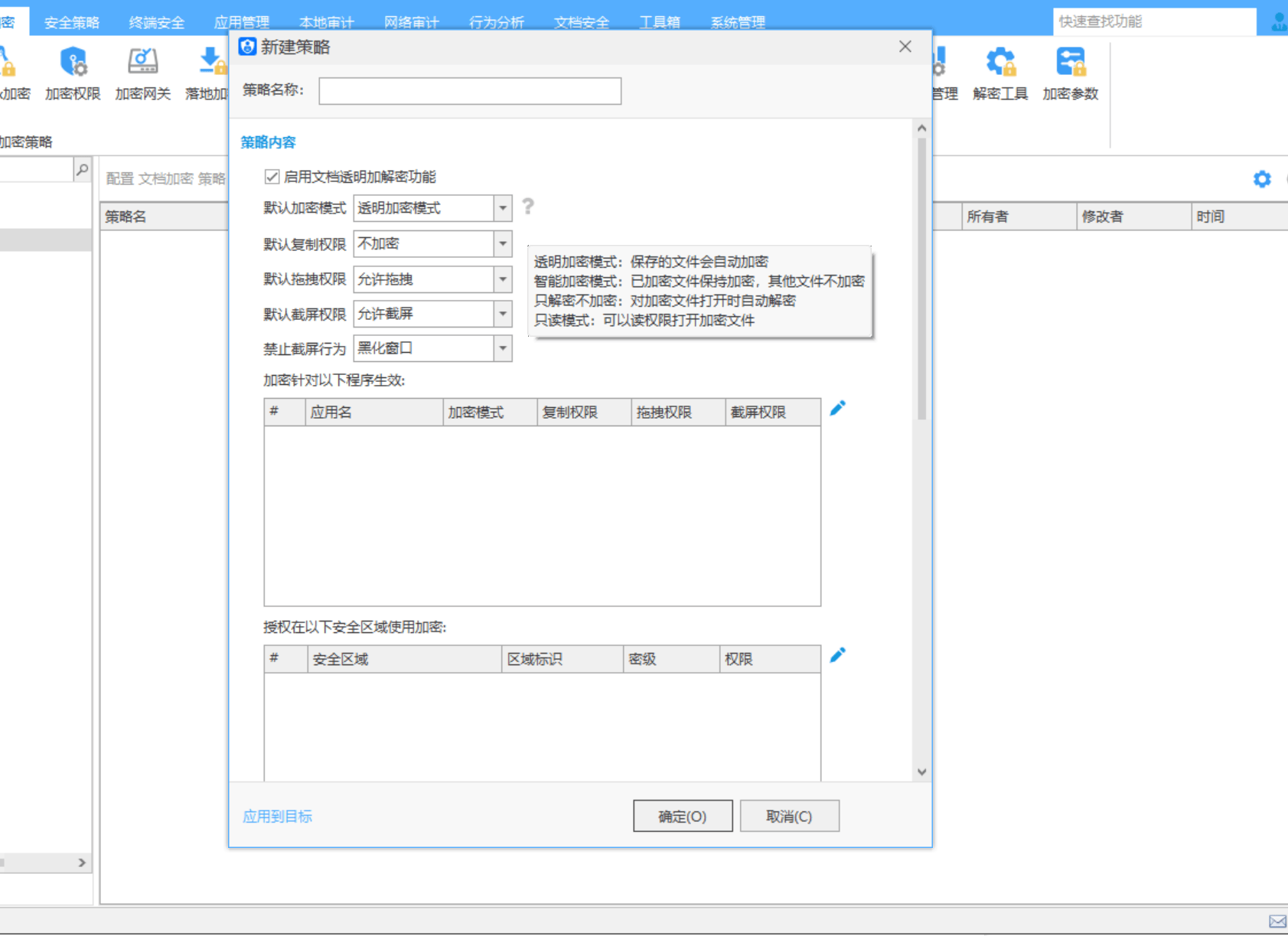Edit the program list with pencil icon

coord(838,409)
